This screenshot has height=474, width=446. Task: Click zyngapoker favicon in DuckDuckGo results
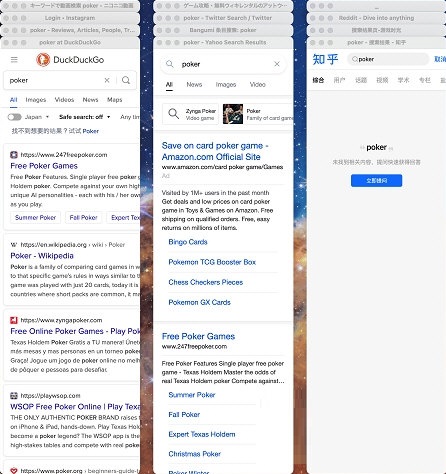14,320
